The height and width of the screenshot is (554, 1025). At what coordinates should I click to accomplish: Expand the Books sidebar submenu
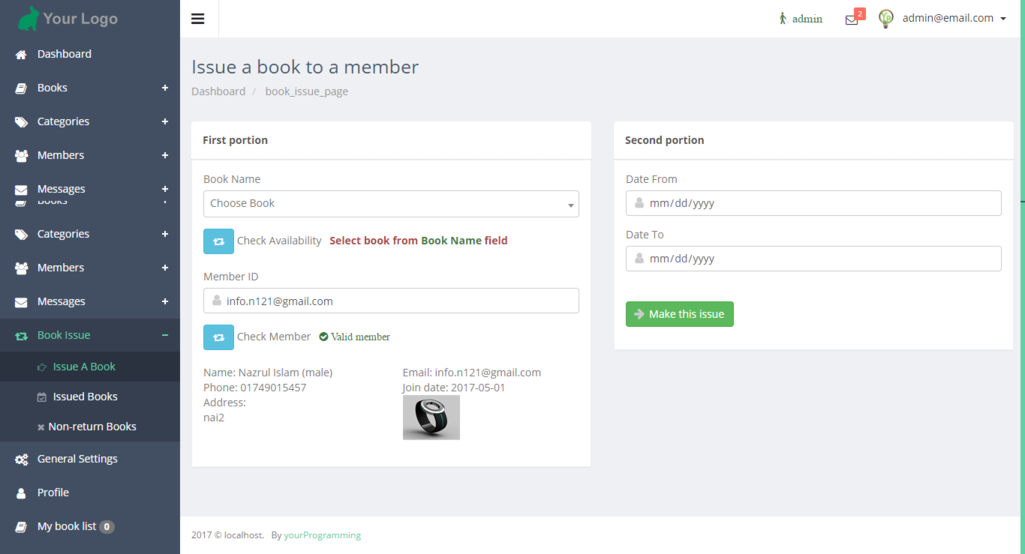(165, 88)
